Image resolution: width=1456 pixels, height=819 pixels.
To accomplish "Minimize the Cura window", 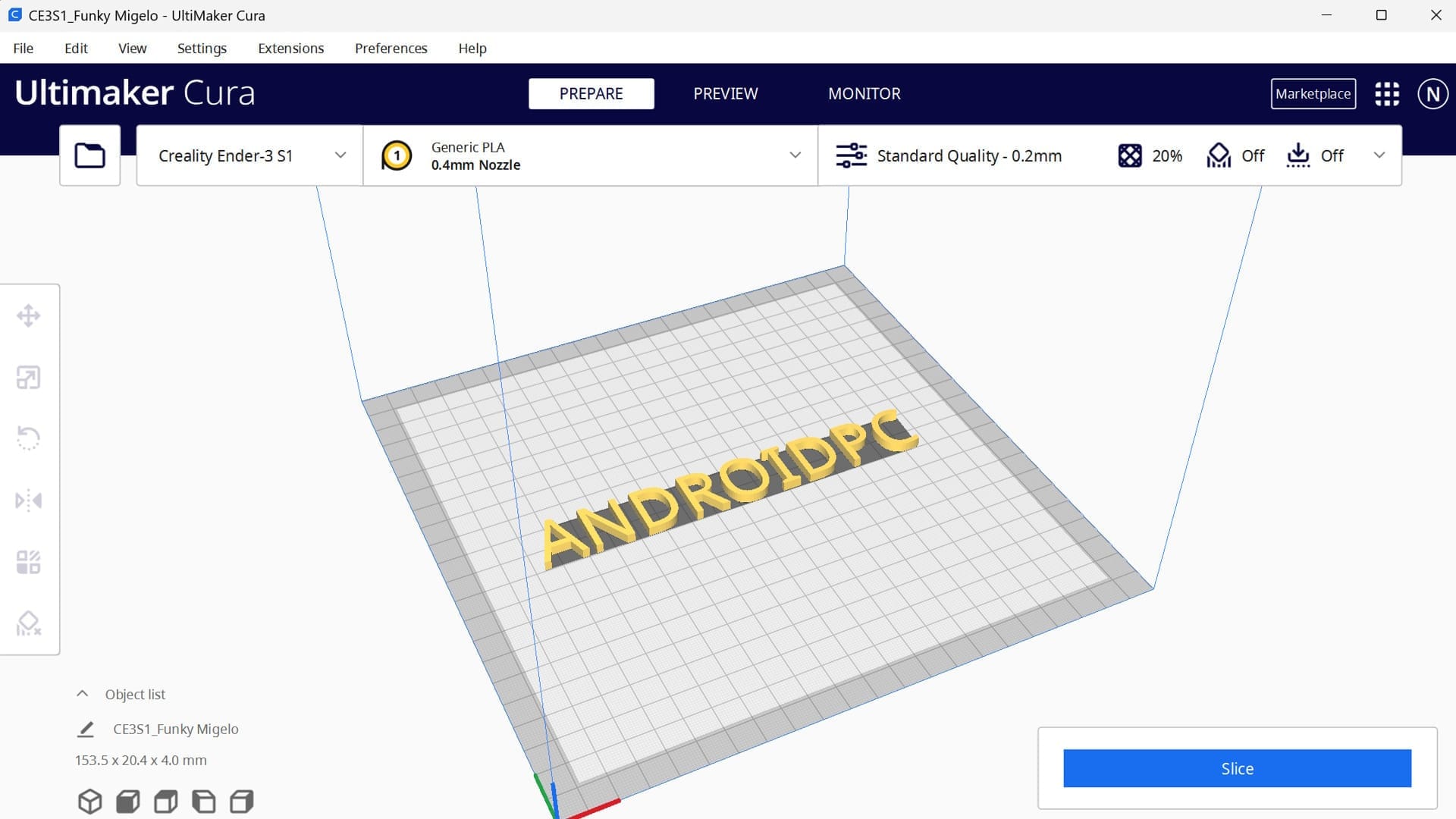I will tap(1326, 15).
